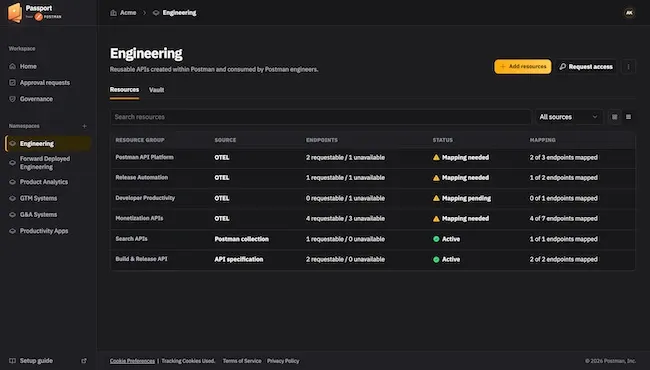This screenshot has width=650, height=370.
Task: Click the warning icon for Developer Productivity
Action: (436, 198)
